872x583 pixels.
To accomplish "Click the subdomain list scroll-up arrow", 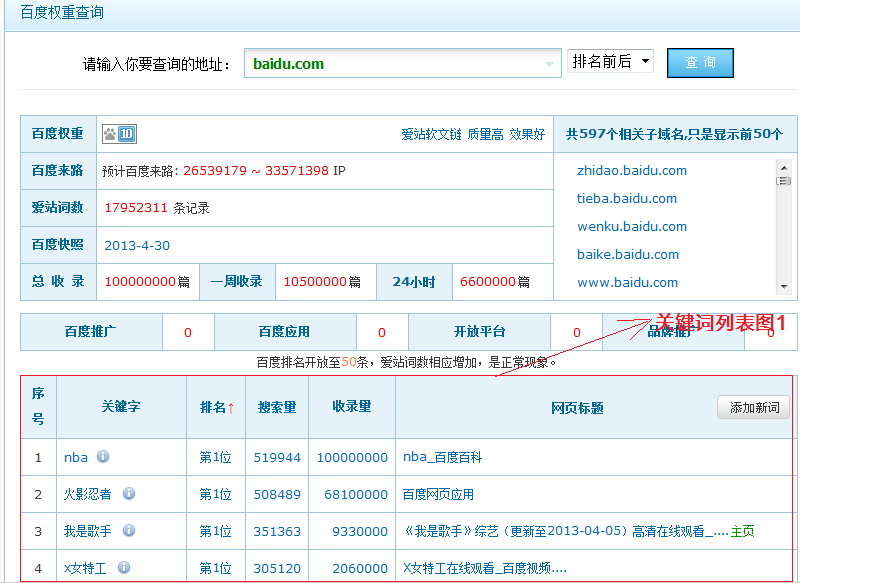I will [x=784, y=167].
